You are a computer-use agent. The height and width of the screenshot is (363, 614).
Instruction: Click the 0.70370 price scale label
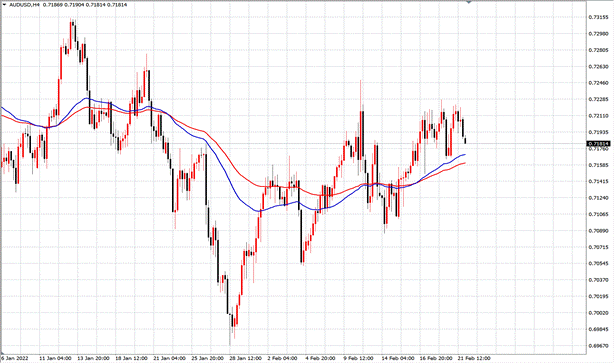(598, 280)
